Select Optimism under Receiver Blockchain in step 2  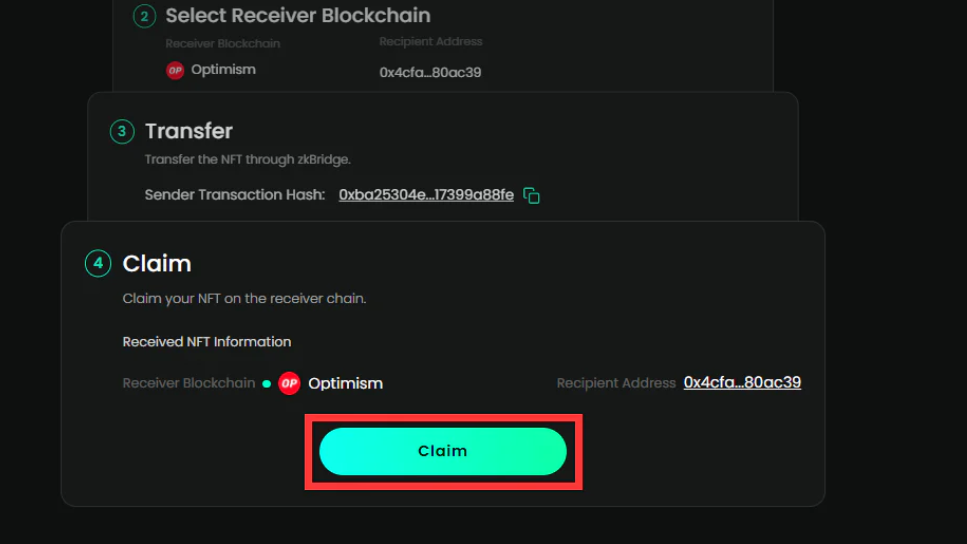coord(223,70)
